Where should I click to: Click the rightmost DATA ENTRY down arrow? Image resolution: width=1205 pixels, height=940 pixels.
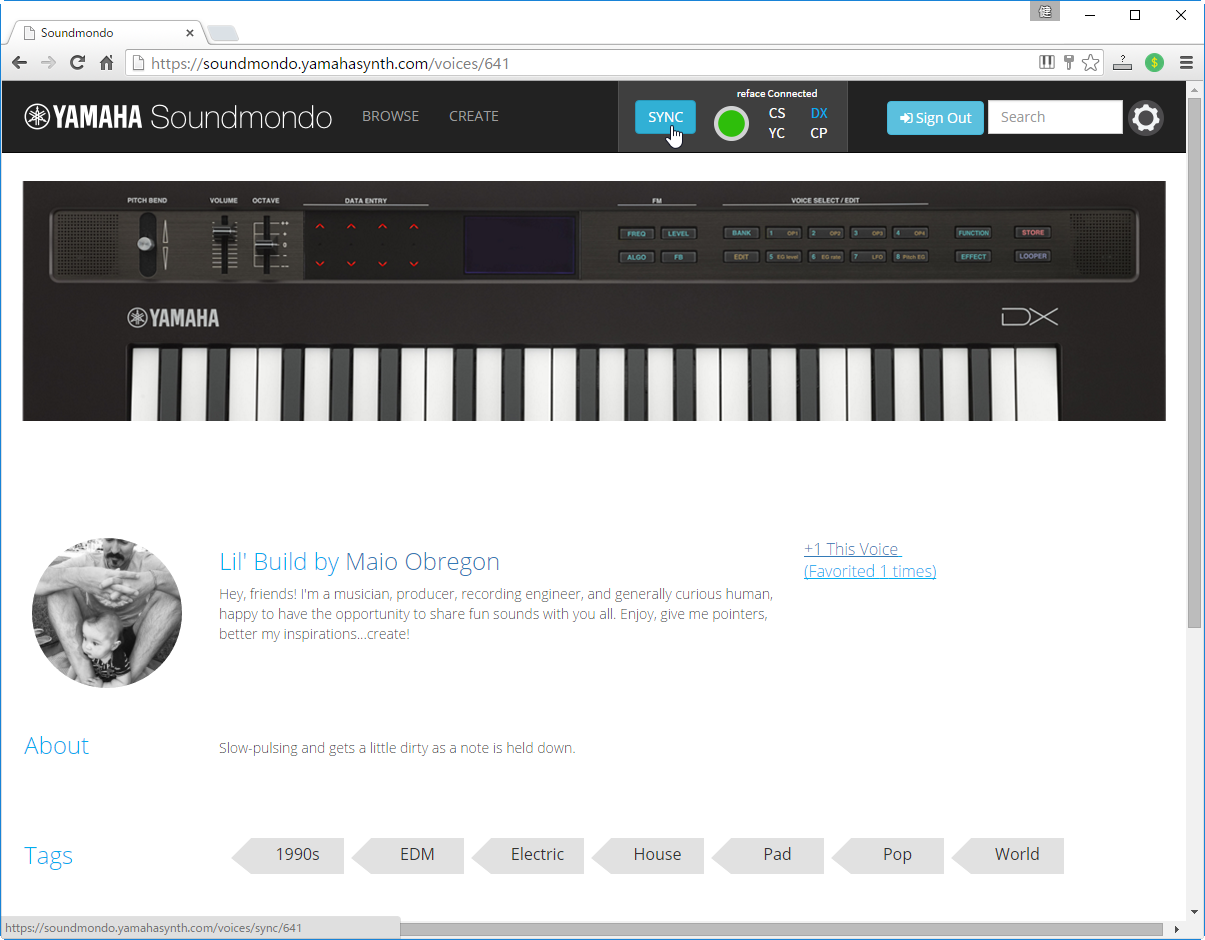(413, 263)
